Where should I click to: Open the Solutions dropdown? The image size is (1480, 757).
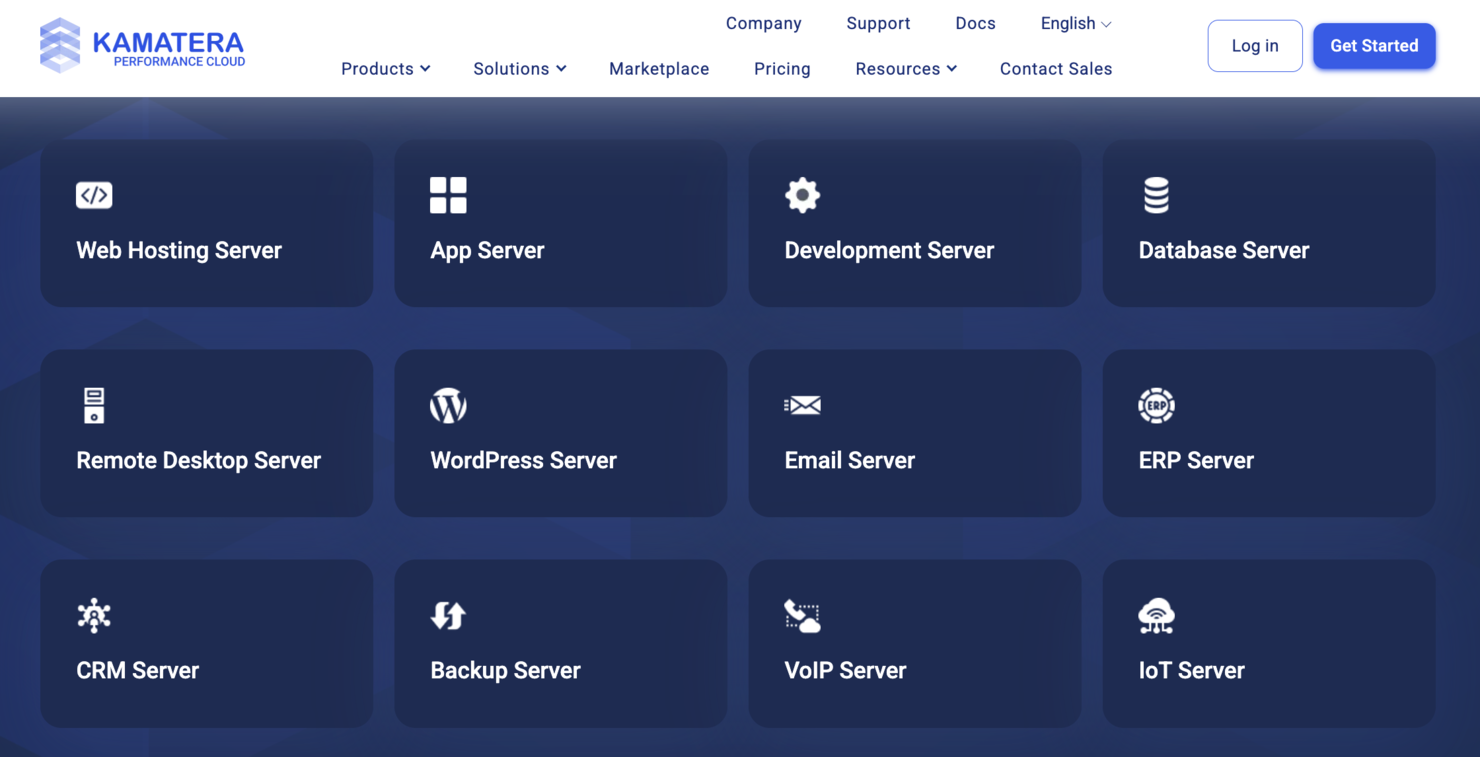pyautogui.click(x=519, y=68)
